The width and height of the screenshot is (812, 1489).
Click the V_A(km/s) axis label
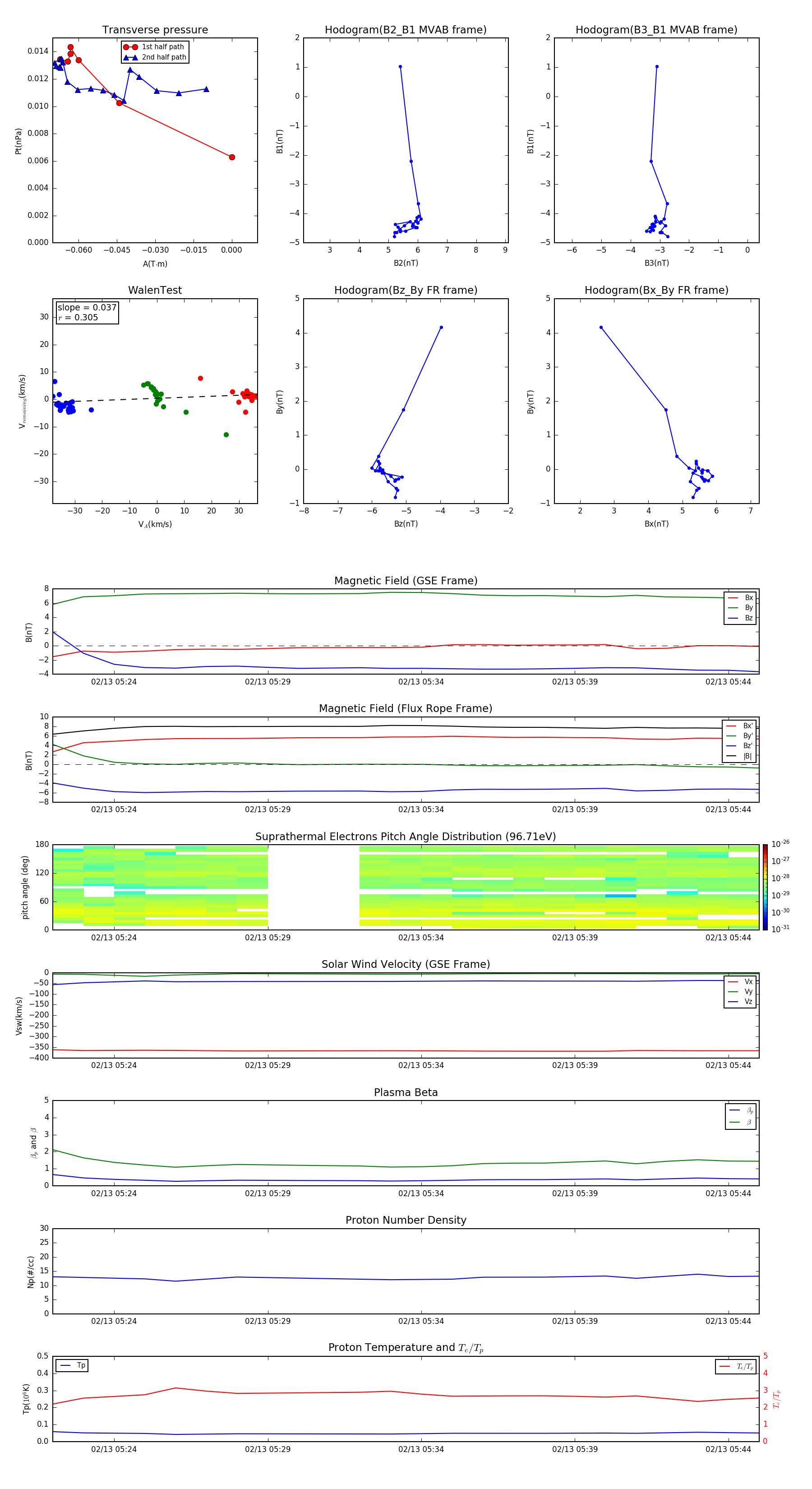pyautogui.click(x=155, y=524)
